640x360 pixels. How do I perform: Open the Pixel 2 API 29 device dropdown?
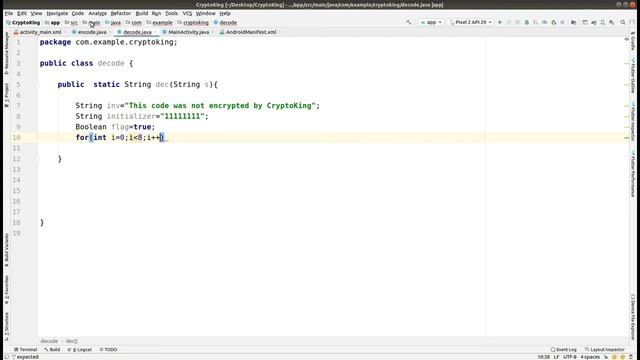471,22
